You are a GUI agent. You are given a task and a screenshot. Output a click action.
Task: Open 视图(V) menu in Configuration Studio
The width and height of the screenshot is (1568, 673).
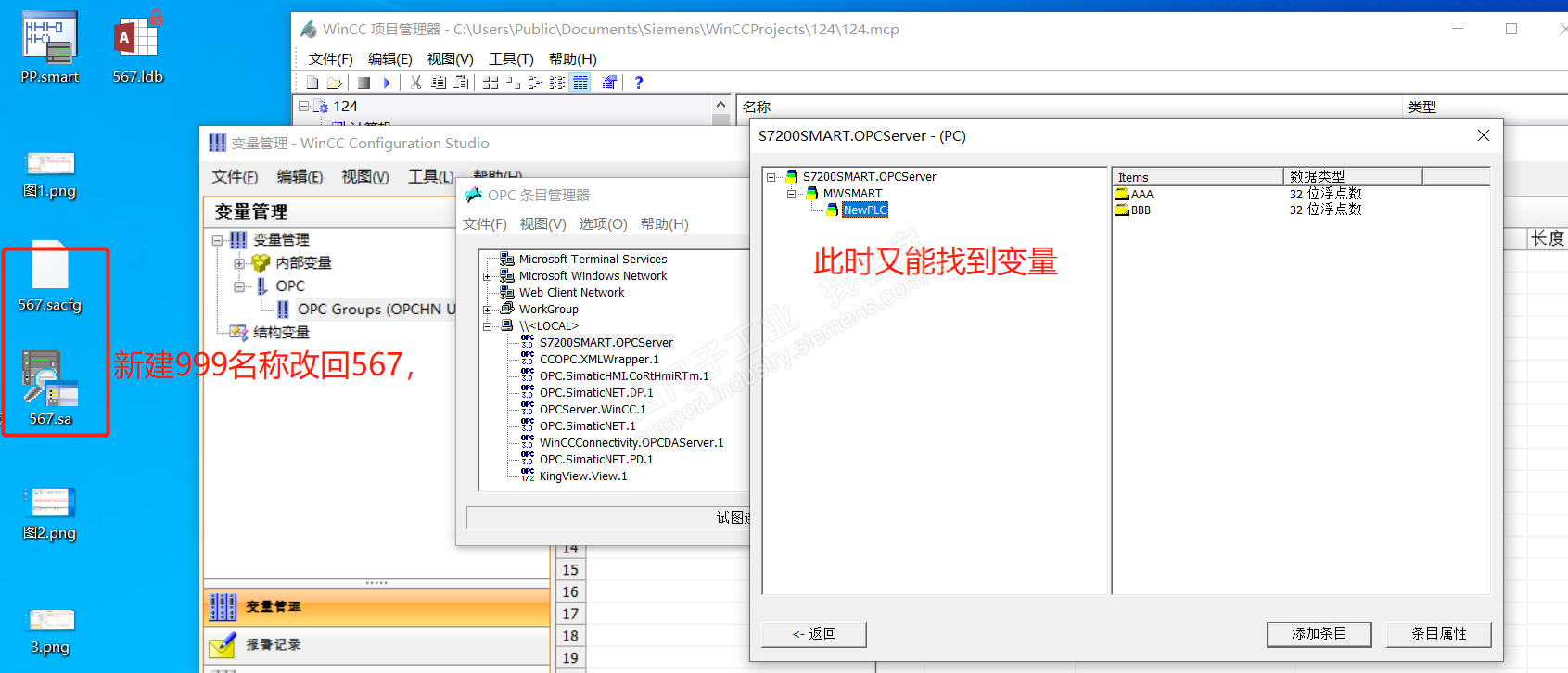(x=365, y=177)
